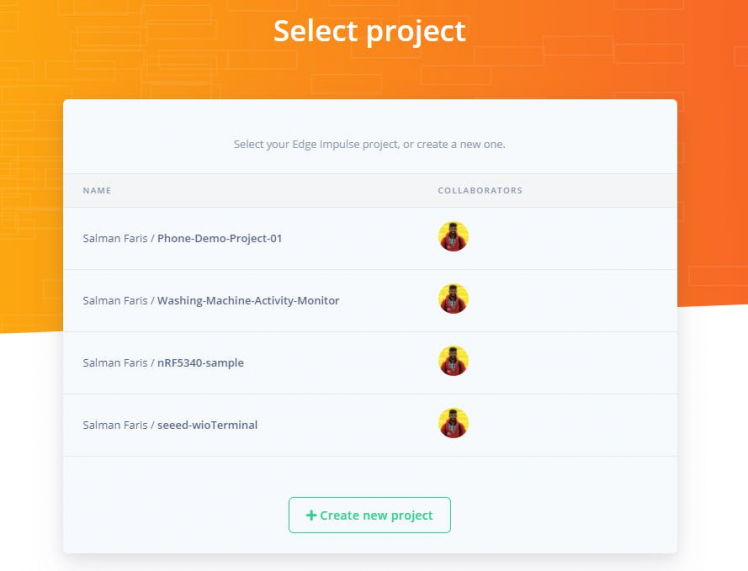
Task: Click the Select project page heading
Action: [369, 31]
